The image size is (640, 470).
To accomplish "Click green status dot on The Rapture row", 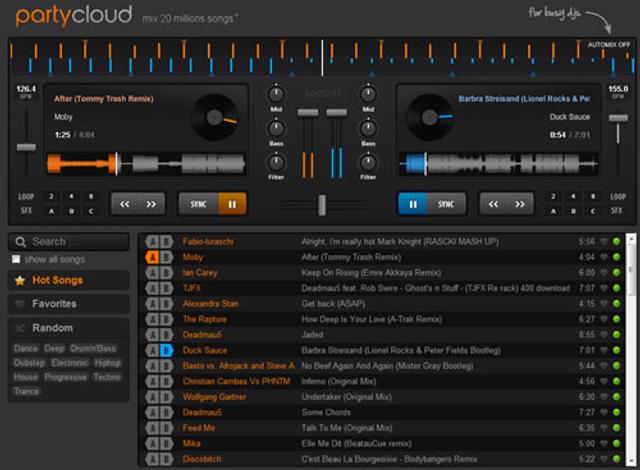I will pyautogui.click(x=616, y=319).
